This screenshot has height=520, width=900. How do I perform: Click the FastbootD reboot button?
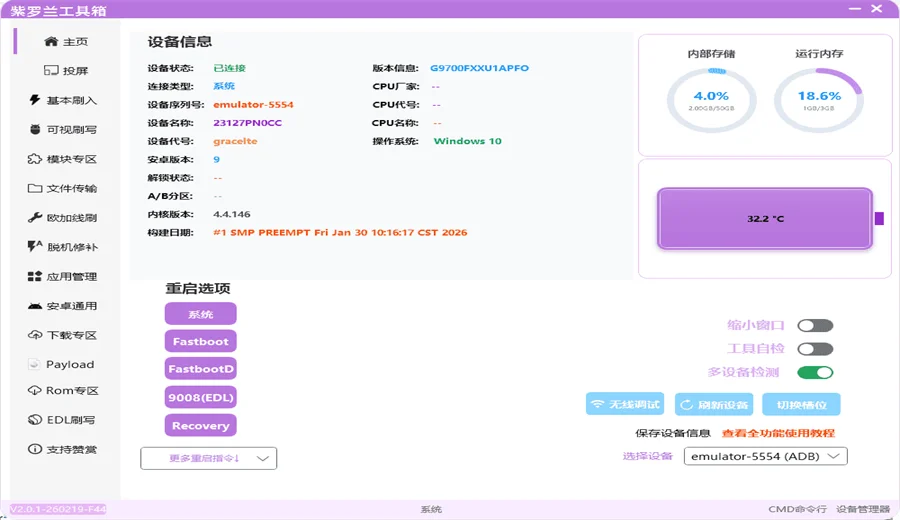200,368
